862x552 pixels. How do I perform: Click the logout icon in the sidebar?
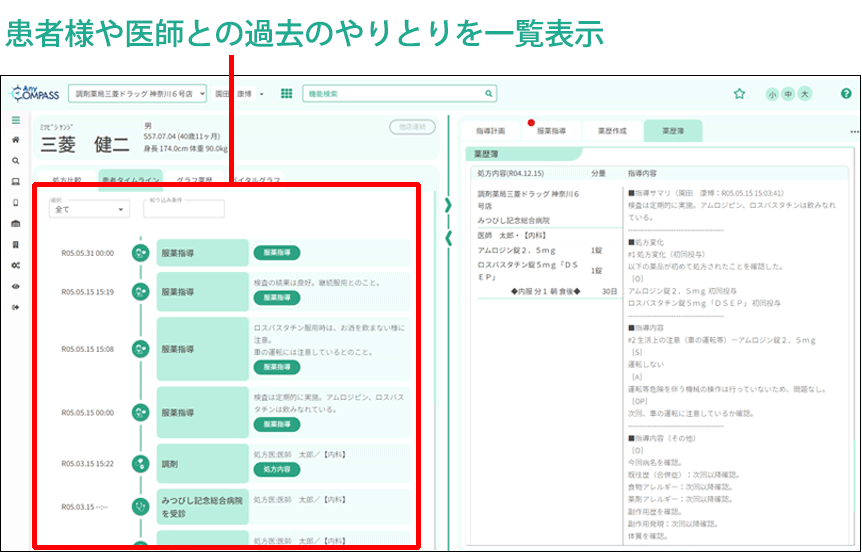(x=15, y=307)
